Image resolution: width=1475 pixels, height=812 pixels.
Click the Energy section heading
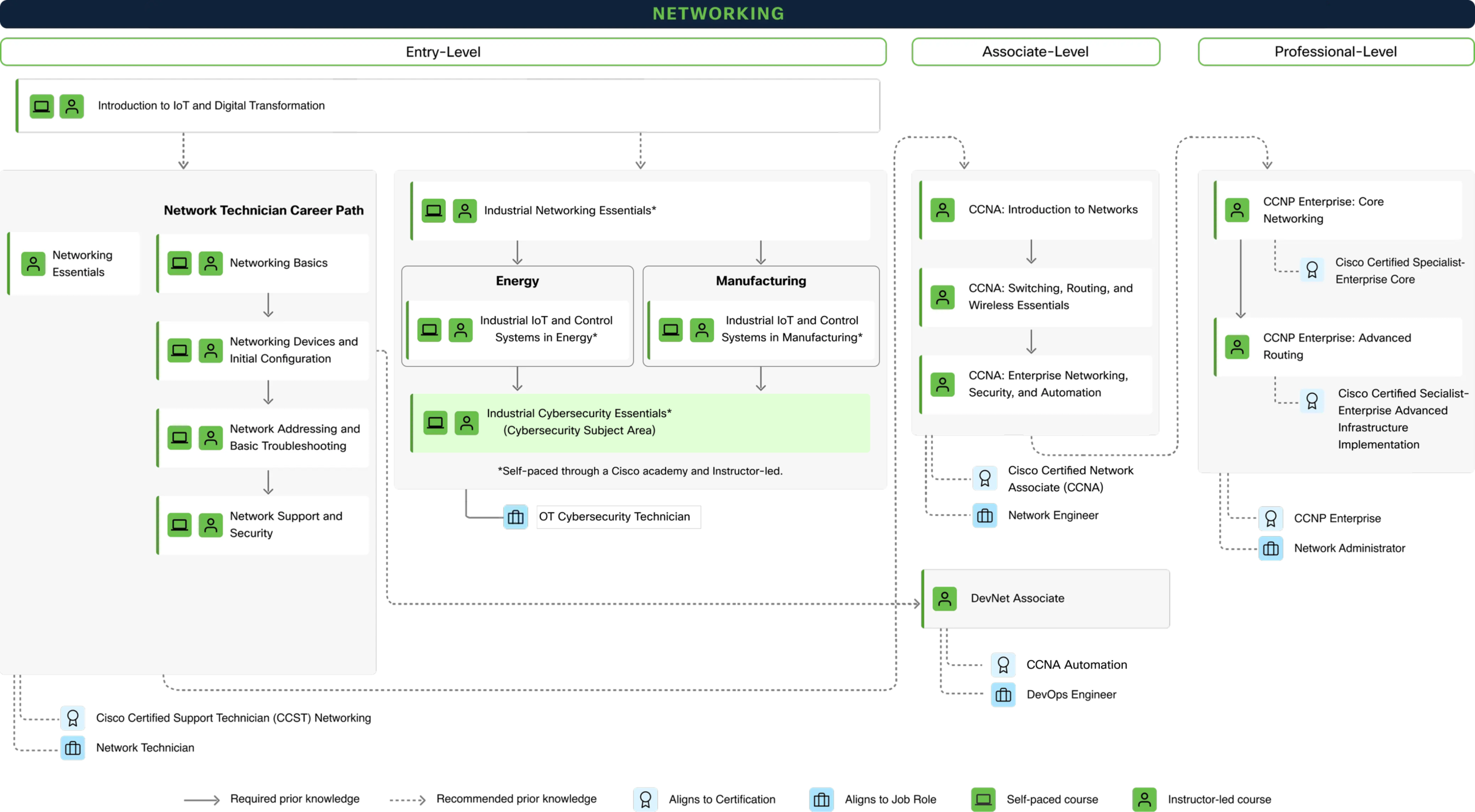click(517, 281)
